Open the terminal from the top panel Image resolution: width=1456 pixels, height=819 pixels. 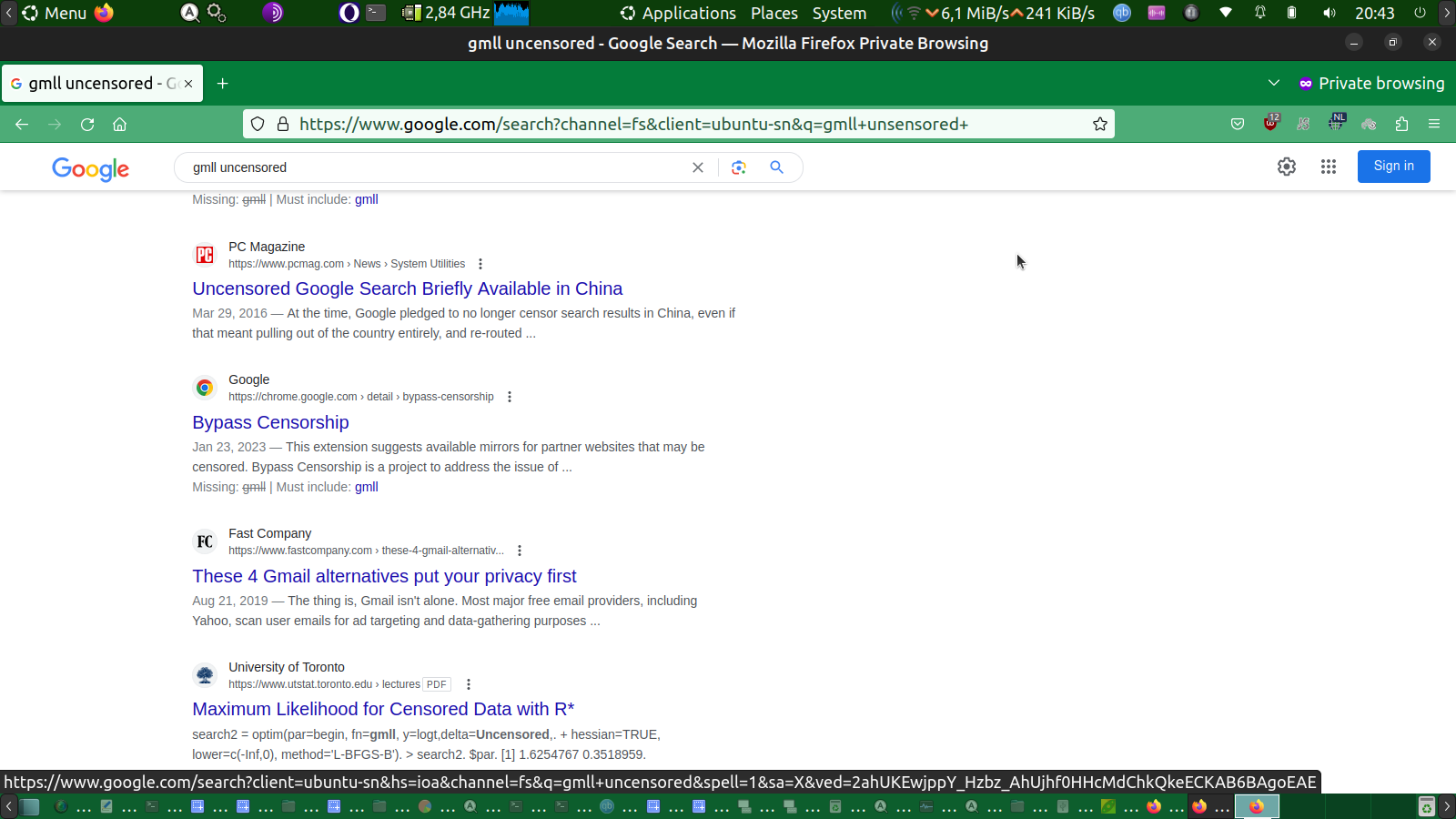(x=376, y=13)
